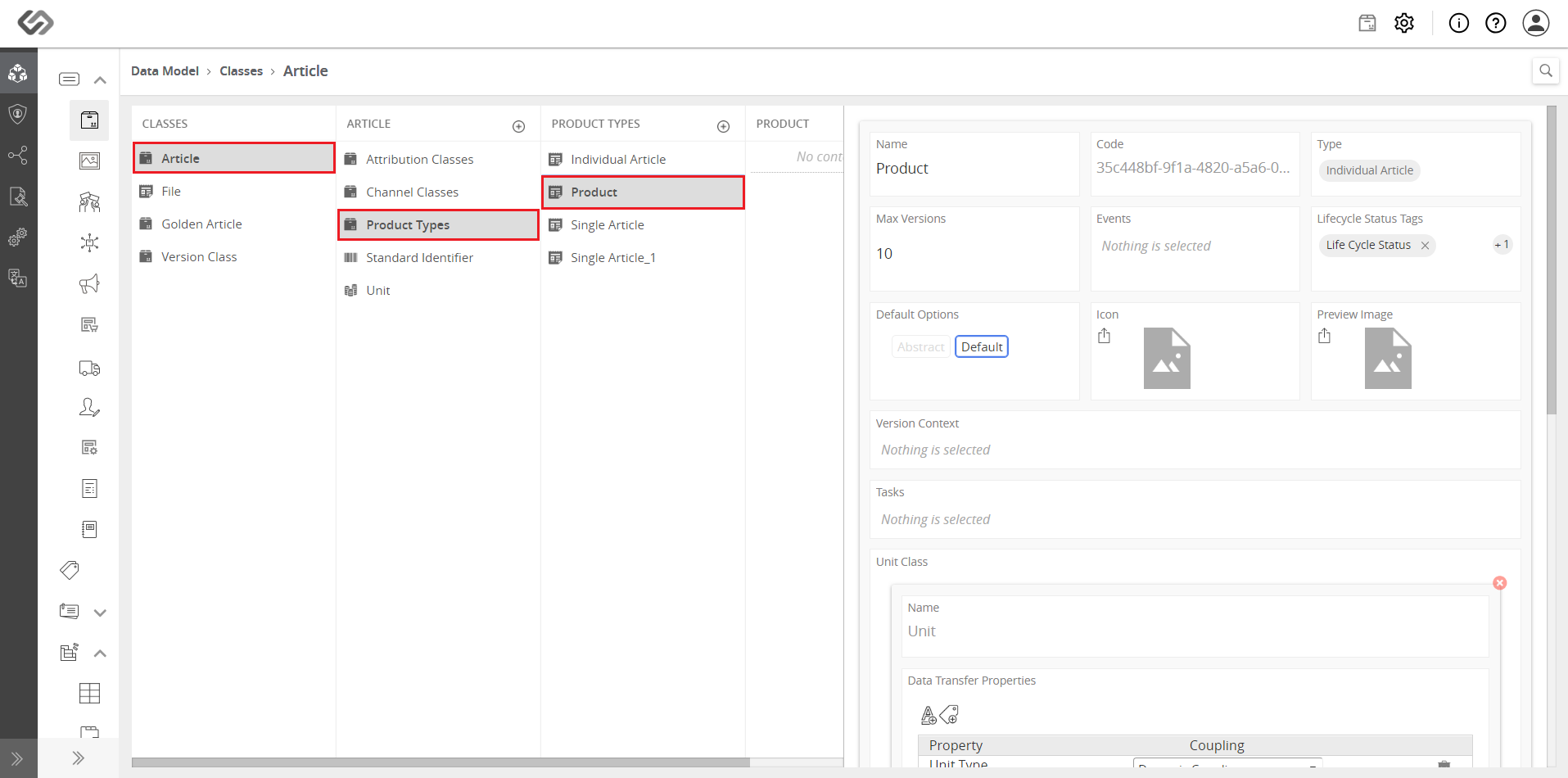Open the classes icon in secondary sidebar
This screenshot has height=778, width=1568.
pyautogui.click(x=89, y=120)
